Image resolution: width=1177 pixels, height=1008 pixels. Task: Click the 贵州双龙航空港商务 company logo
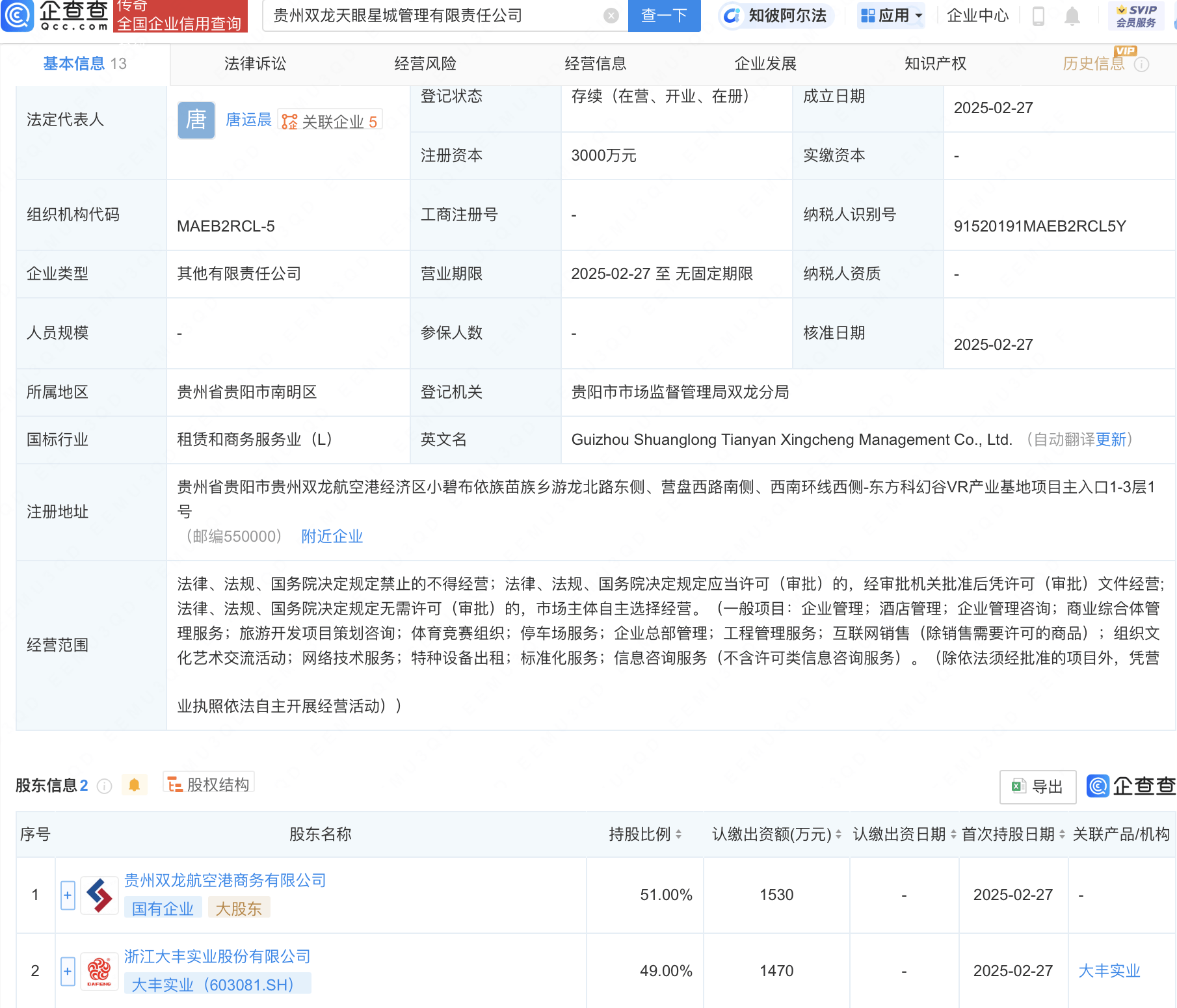click(99, 895)
